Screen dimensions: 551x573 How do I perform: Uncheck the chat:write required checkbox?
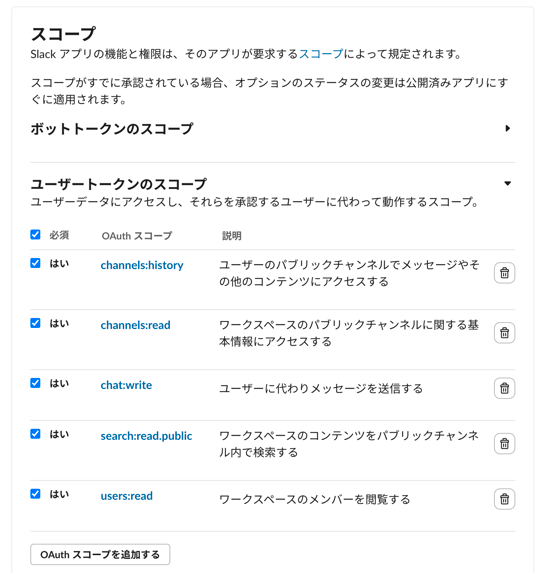click(x=35, y=383)
